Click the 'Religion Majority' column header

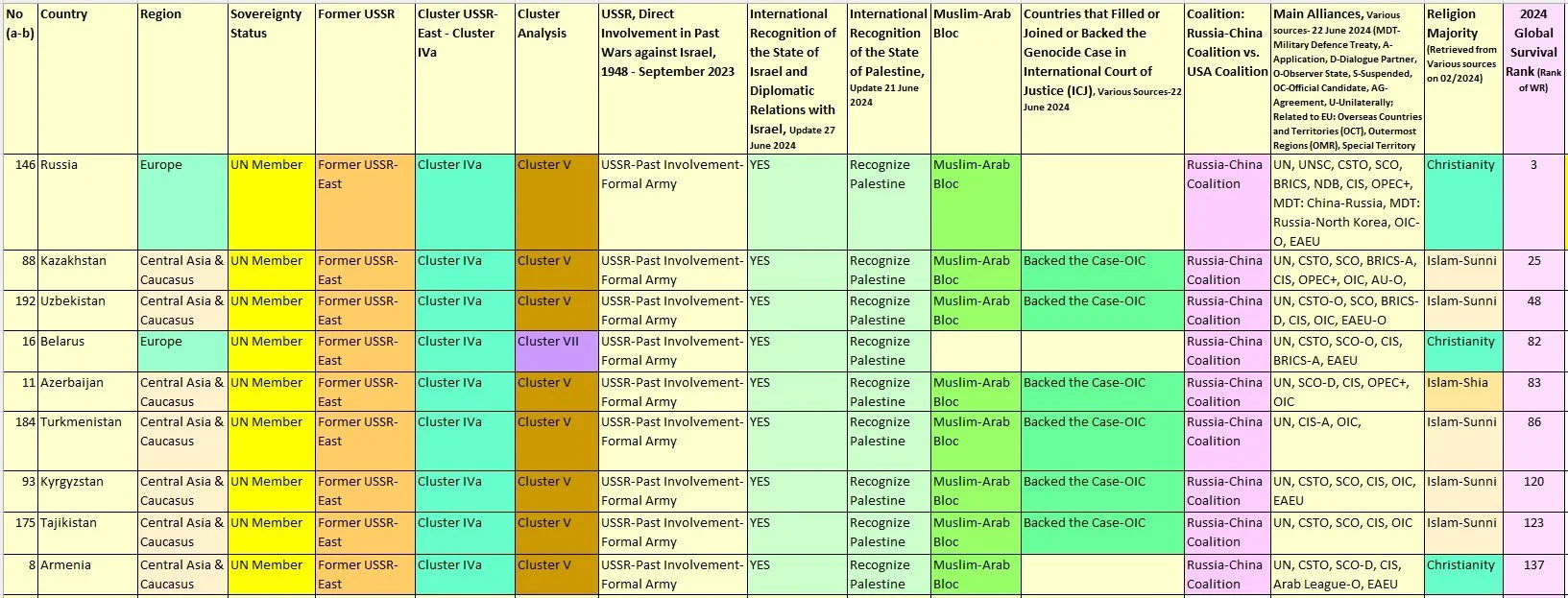[1463, 78]
